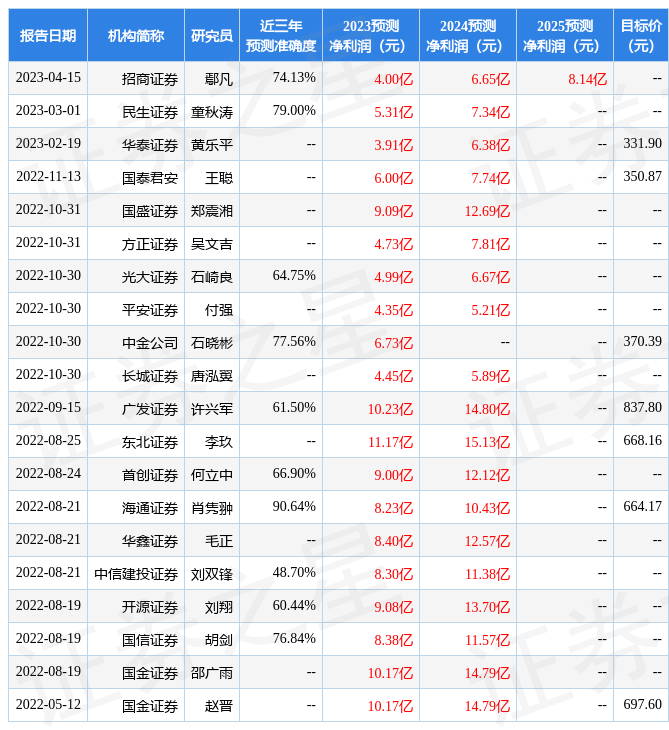Select institution 方正证券

click(150, 244)
